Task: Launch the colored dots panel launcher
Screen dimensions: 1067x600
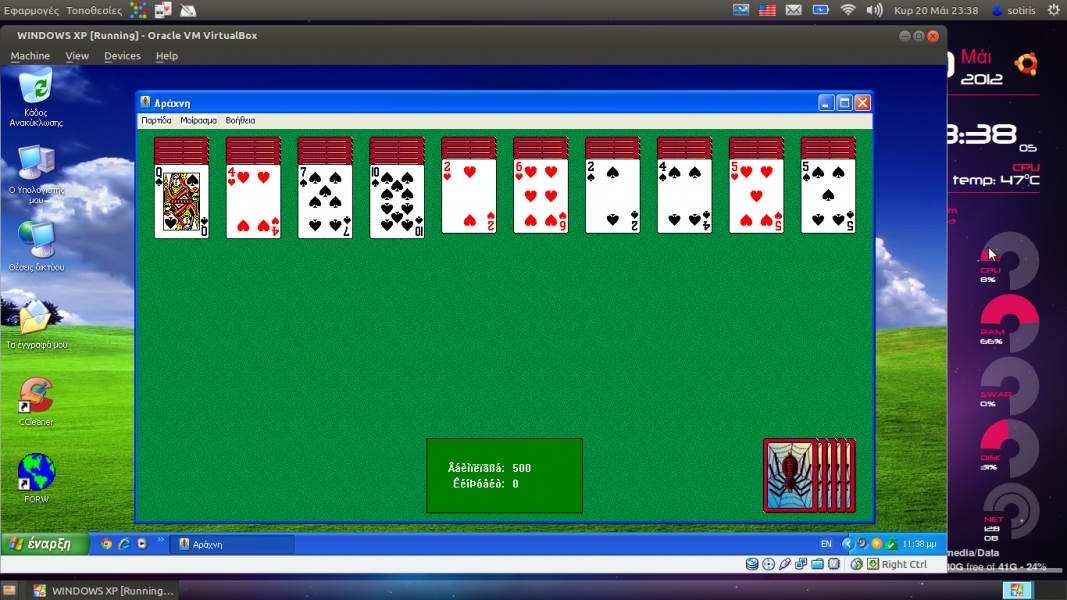Action: [138, 10]
